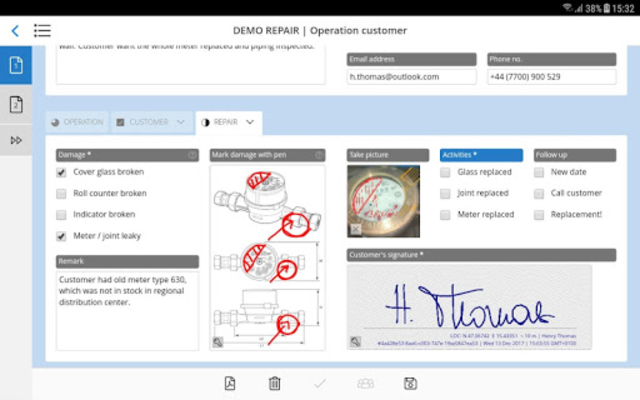Zoom the damage sketch magnifier icon
Screen dimensions: 640x400
pos(218,342)
